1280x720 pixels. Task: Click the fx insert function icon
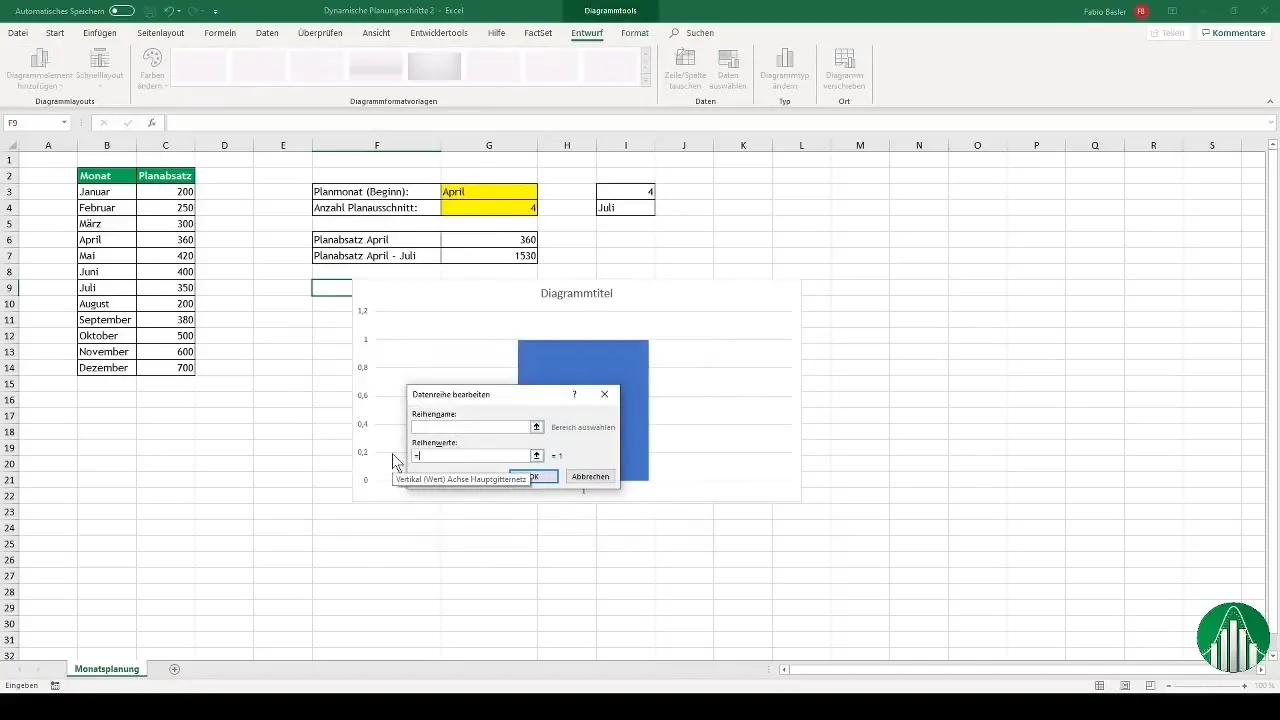152,123
